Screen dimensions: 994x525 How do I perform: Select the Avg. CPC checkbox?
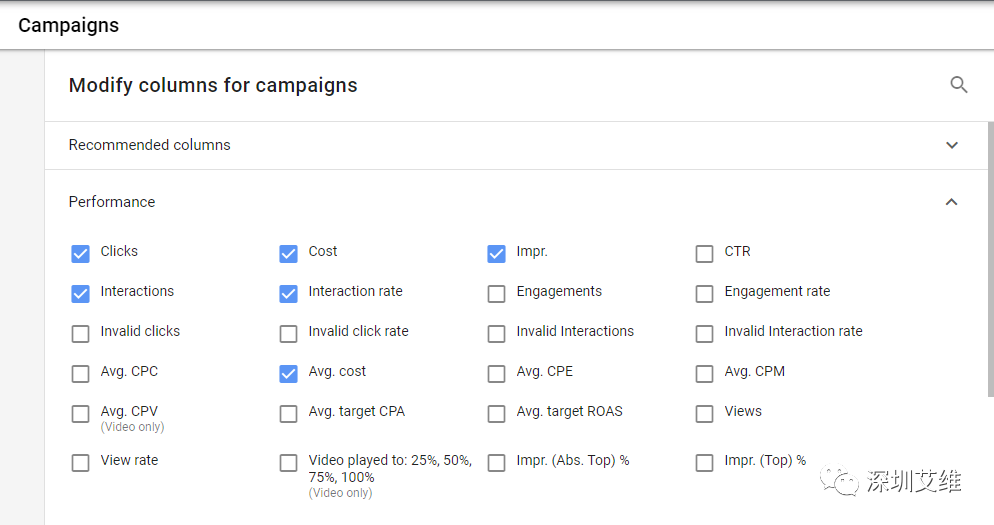(81, 374)
